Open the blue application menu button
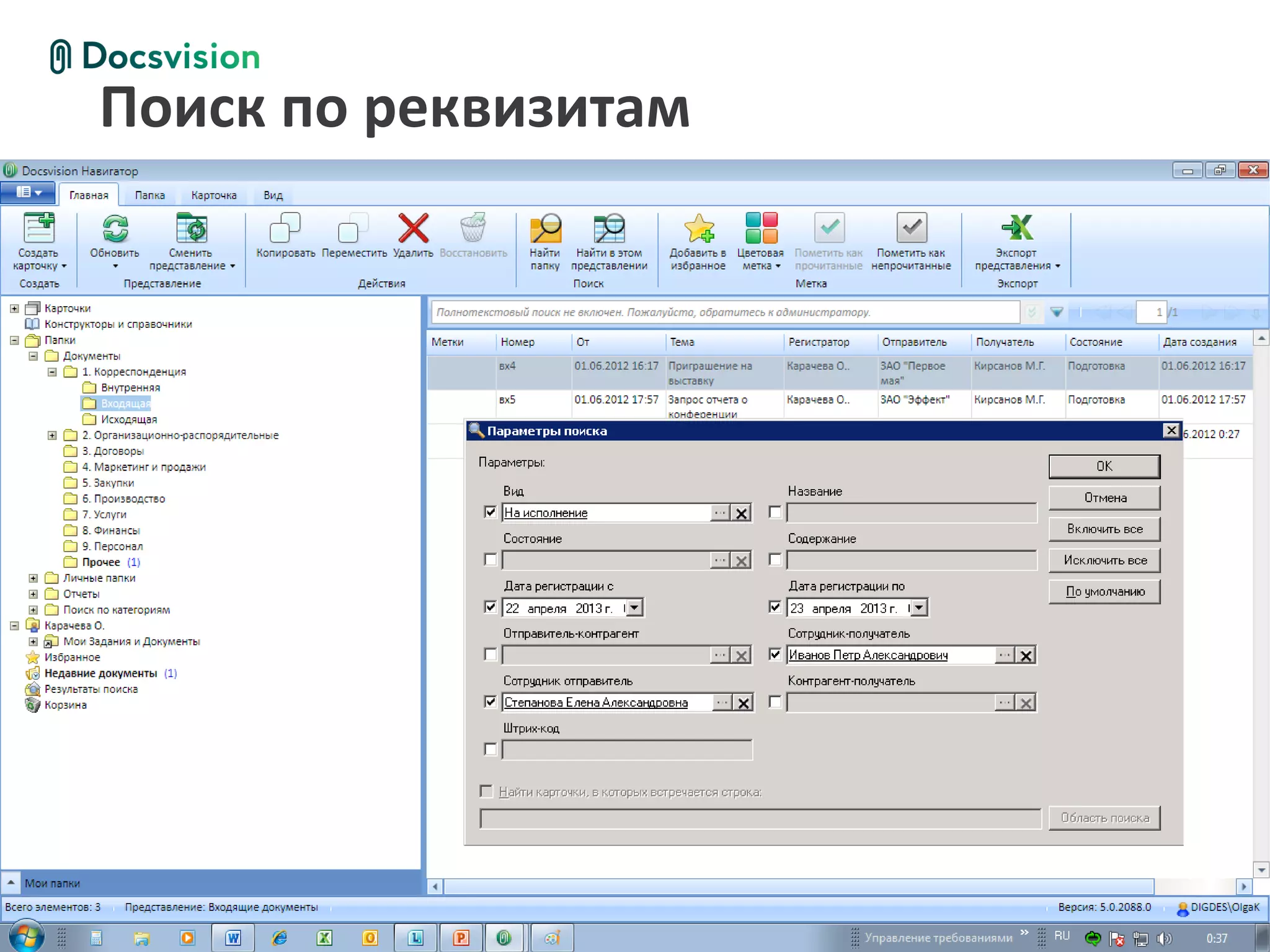This screenshot has height=952, width=1270. 29,192
